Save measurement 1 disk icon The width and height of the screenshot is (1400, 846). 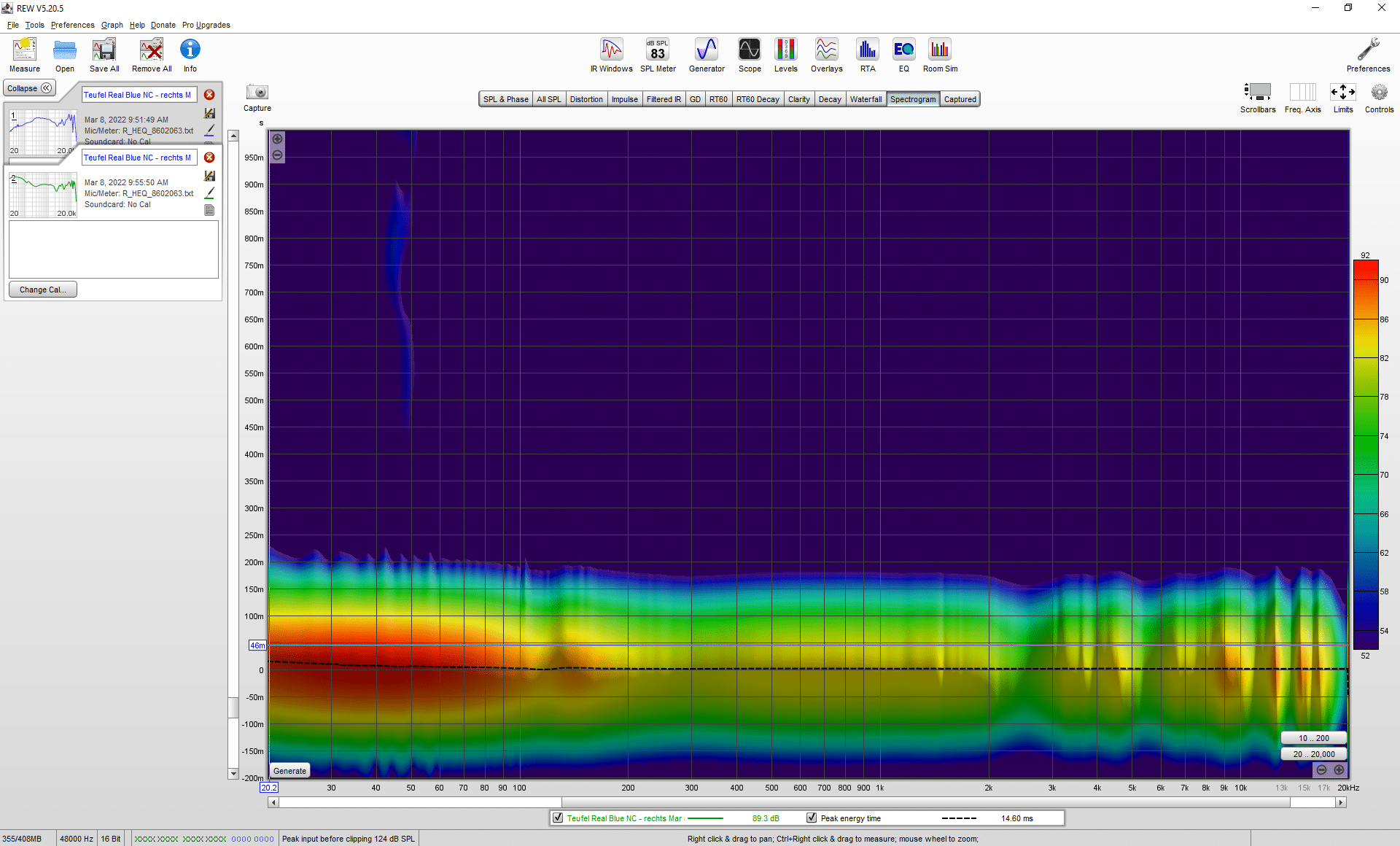pos(209,113)
